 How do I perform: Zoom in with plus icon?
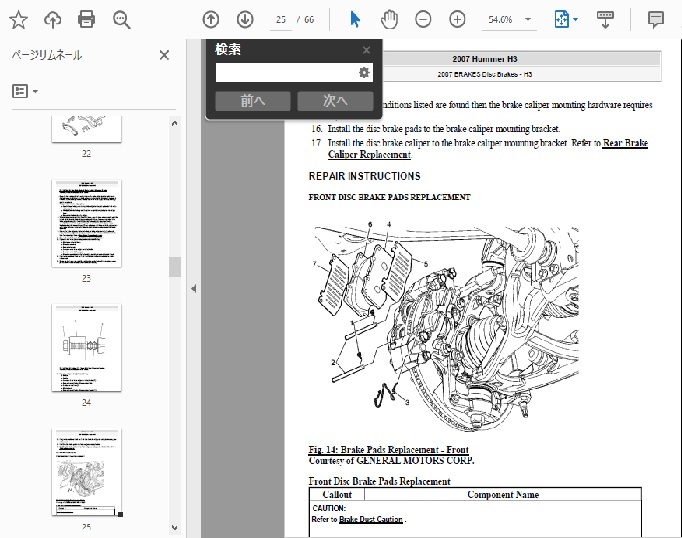457,20
